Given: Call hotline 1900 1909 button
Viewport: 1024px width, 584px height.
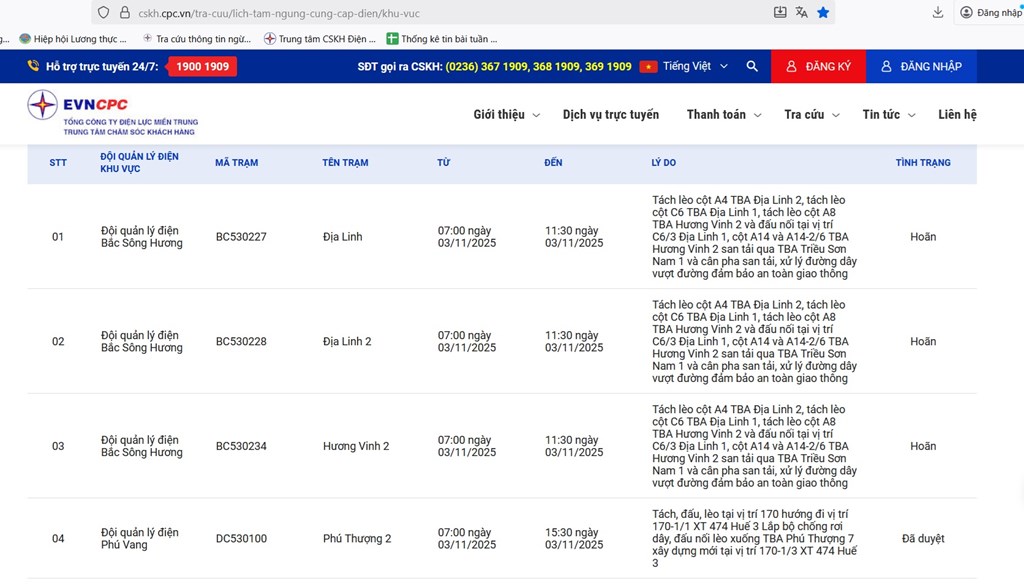Looking at the screenshot, I should click(x=203, y=66).
